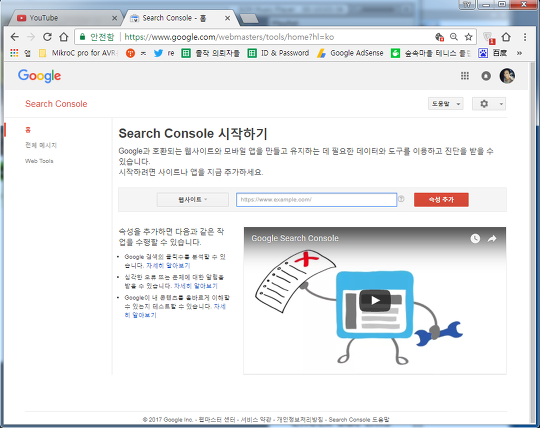Open third 자세히 알아보기 link about content
Viewport: 540px width, 428px height.
[x=141, y=315]
